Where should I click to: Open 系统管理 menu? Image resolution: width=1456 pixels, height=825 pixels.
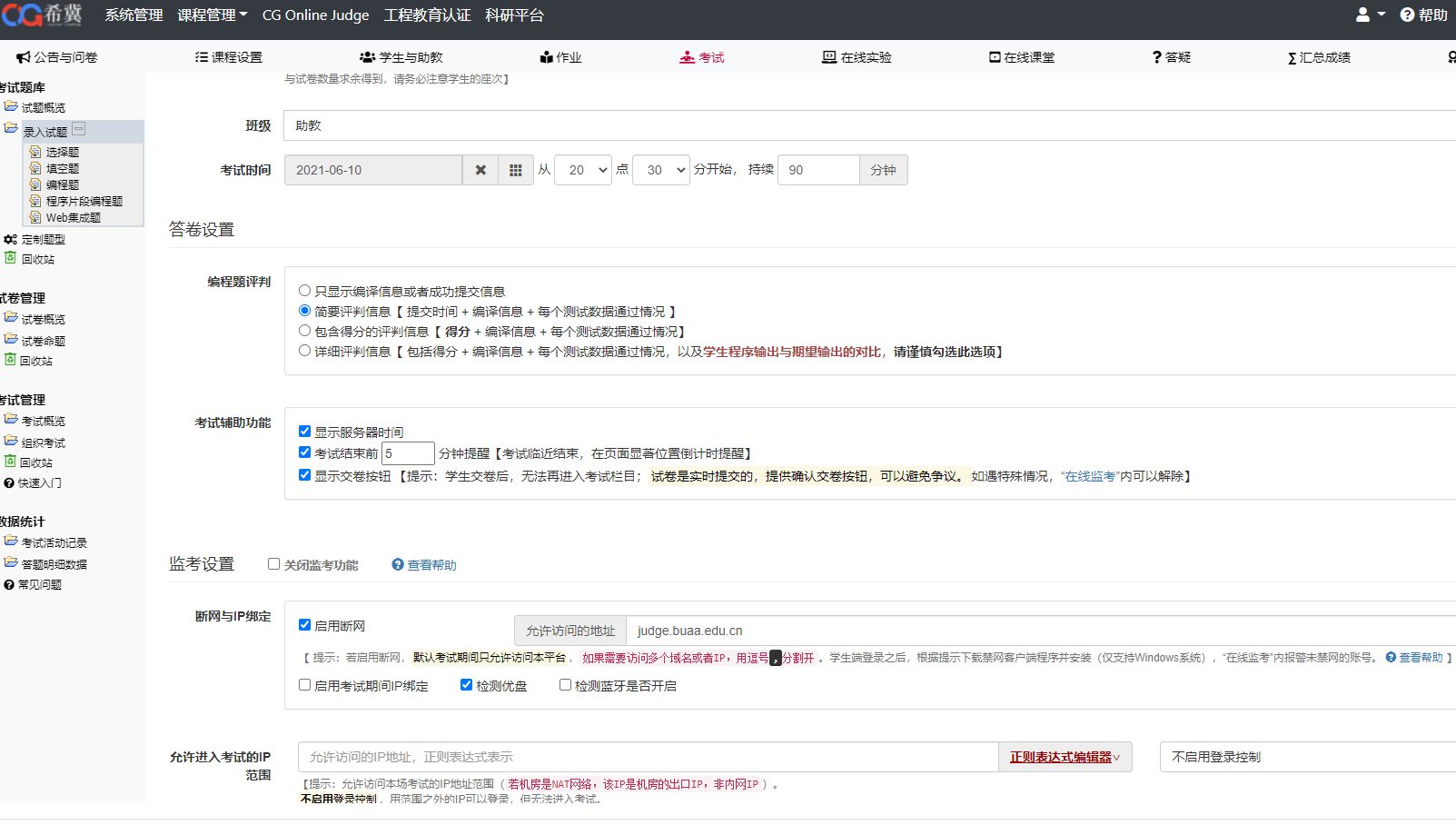point(134,15)
